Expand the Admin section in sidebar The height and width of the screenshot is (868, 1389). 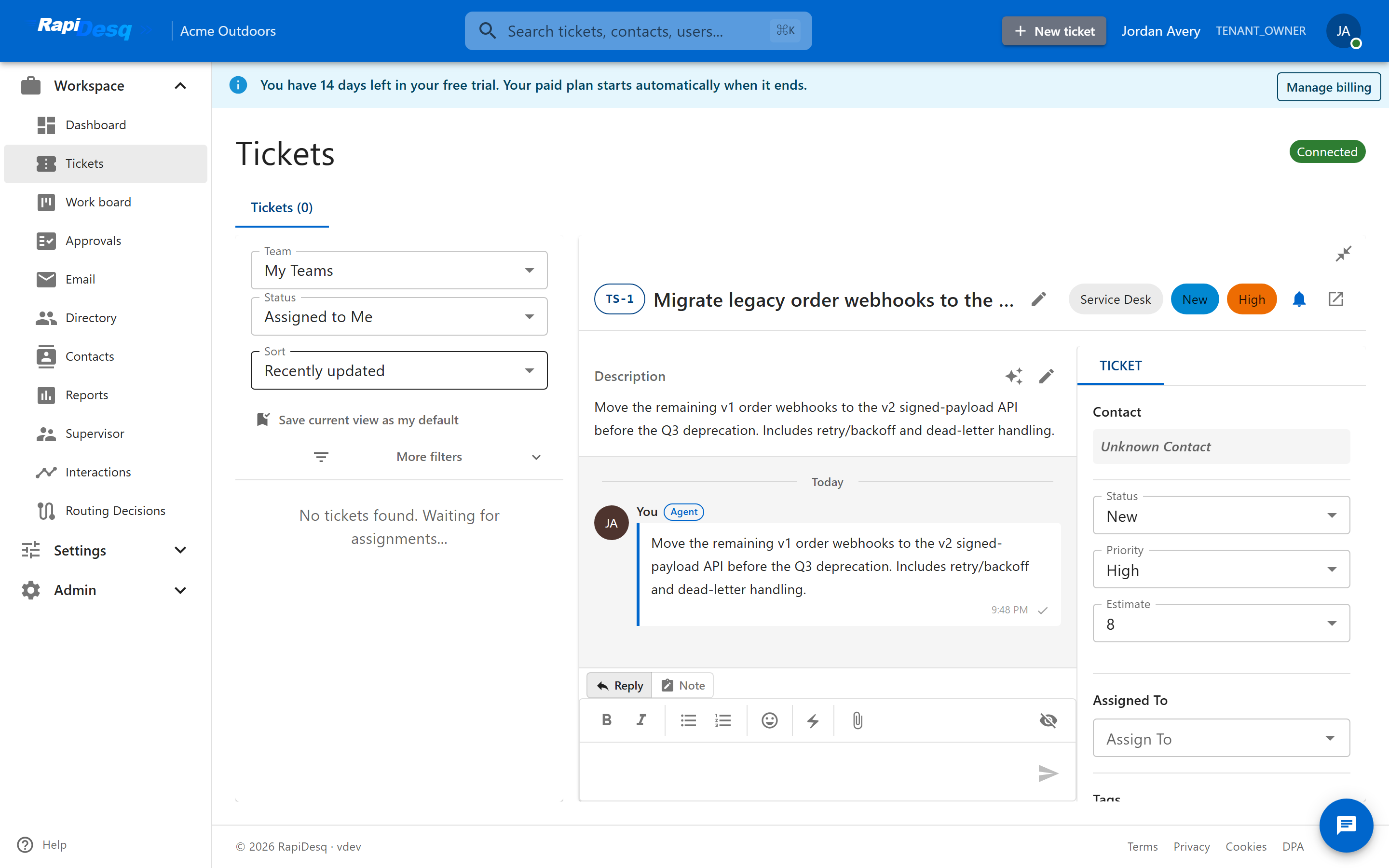(x=106, y=590)
